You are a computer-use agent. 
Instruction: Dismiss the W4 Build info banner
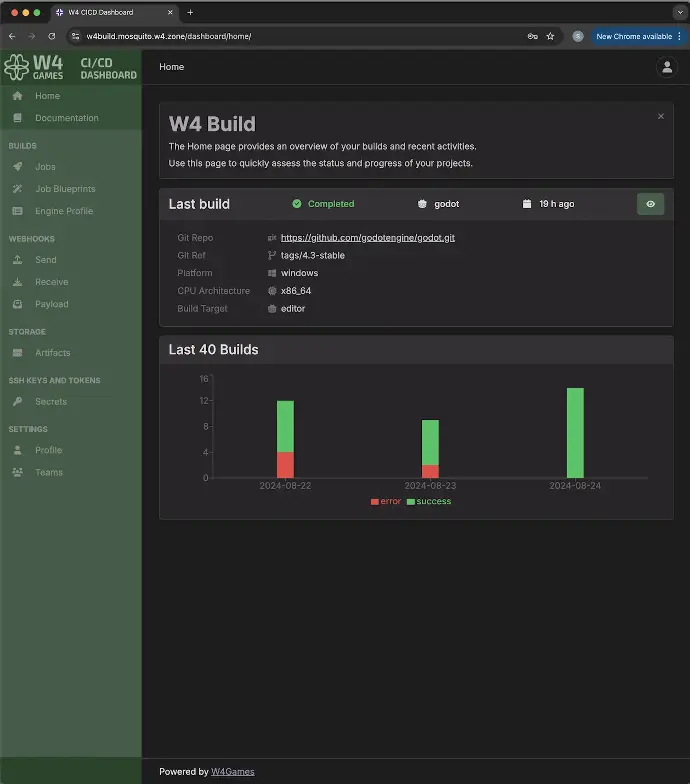(661, 116)
